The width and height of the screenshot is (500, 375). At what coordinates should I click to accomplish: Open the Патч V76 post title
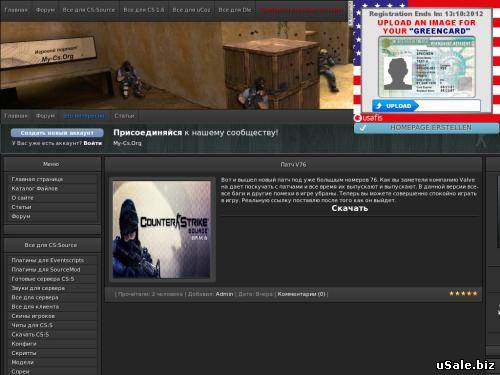(293, 165)
